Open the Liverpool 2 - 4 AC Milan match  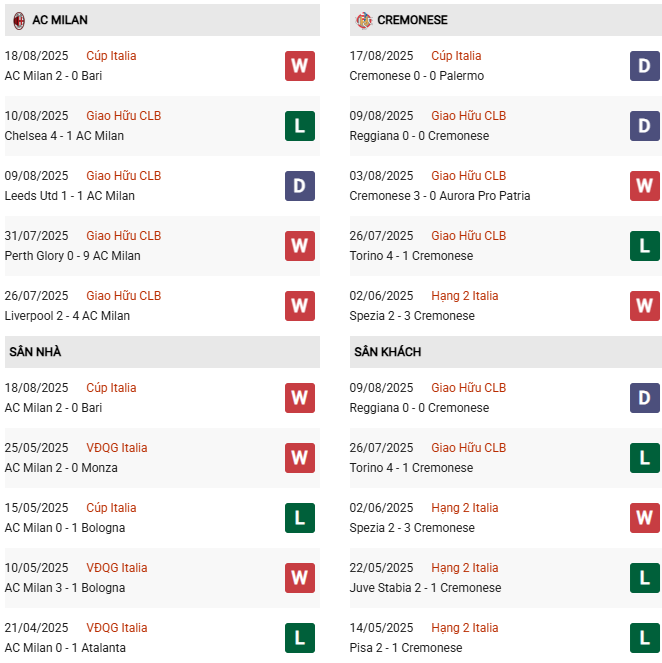tap(67, 316)
